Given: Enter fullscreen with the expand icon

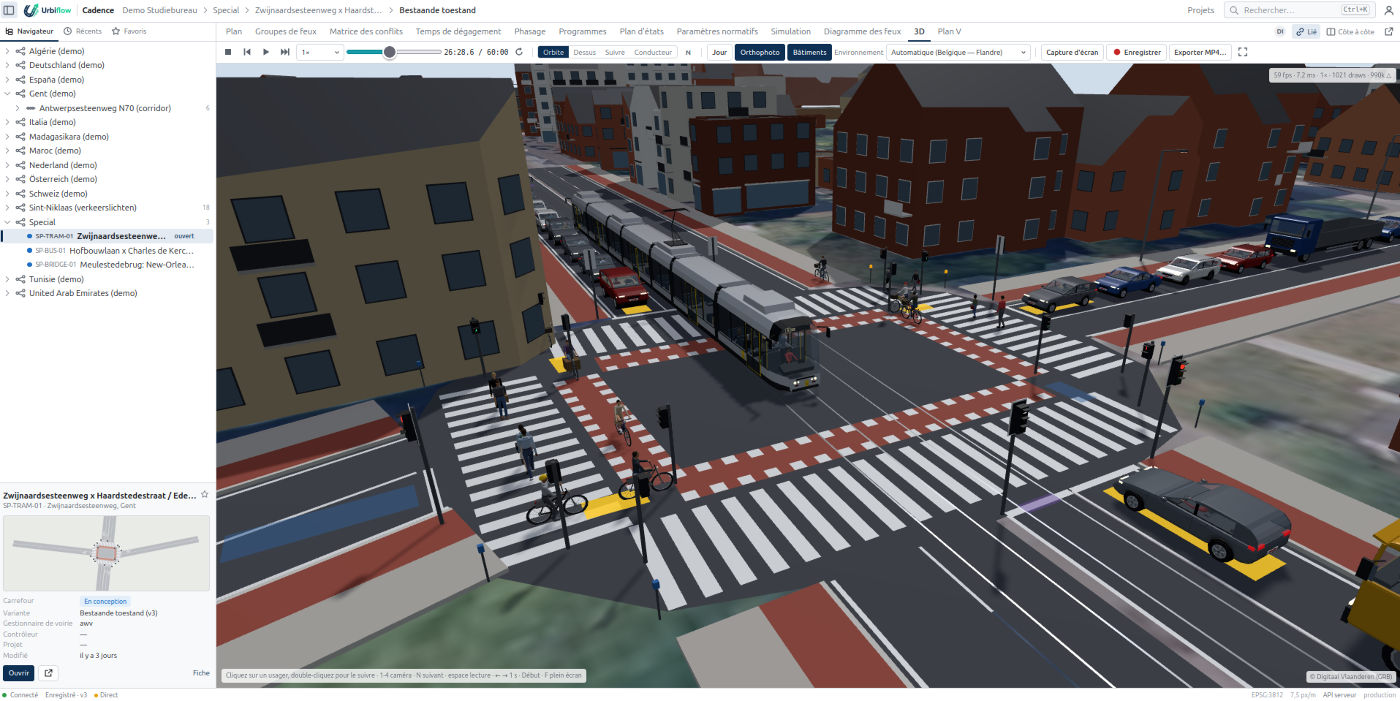Looking at the screenshot, I should click(1243, 52).
